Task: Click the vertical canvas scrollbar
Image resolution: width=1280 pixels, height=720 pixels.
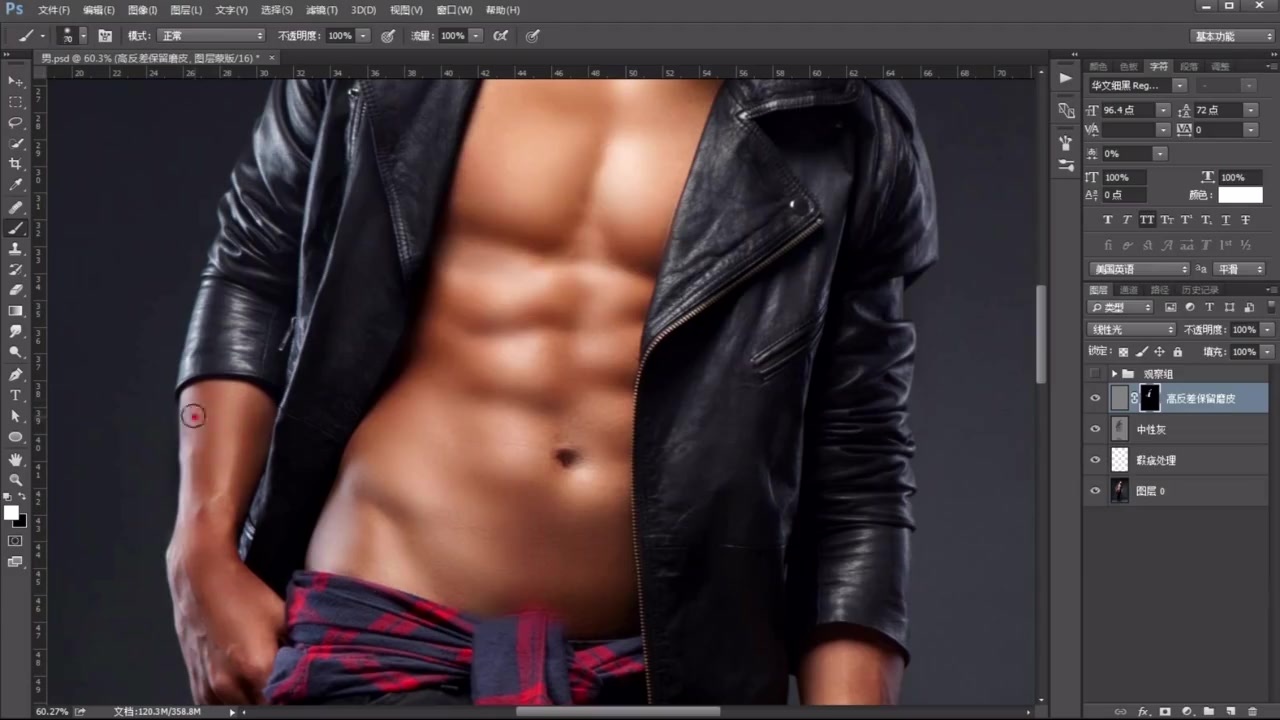Action: click(1041, 334)
